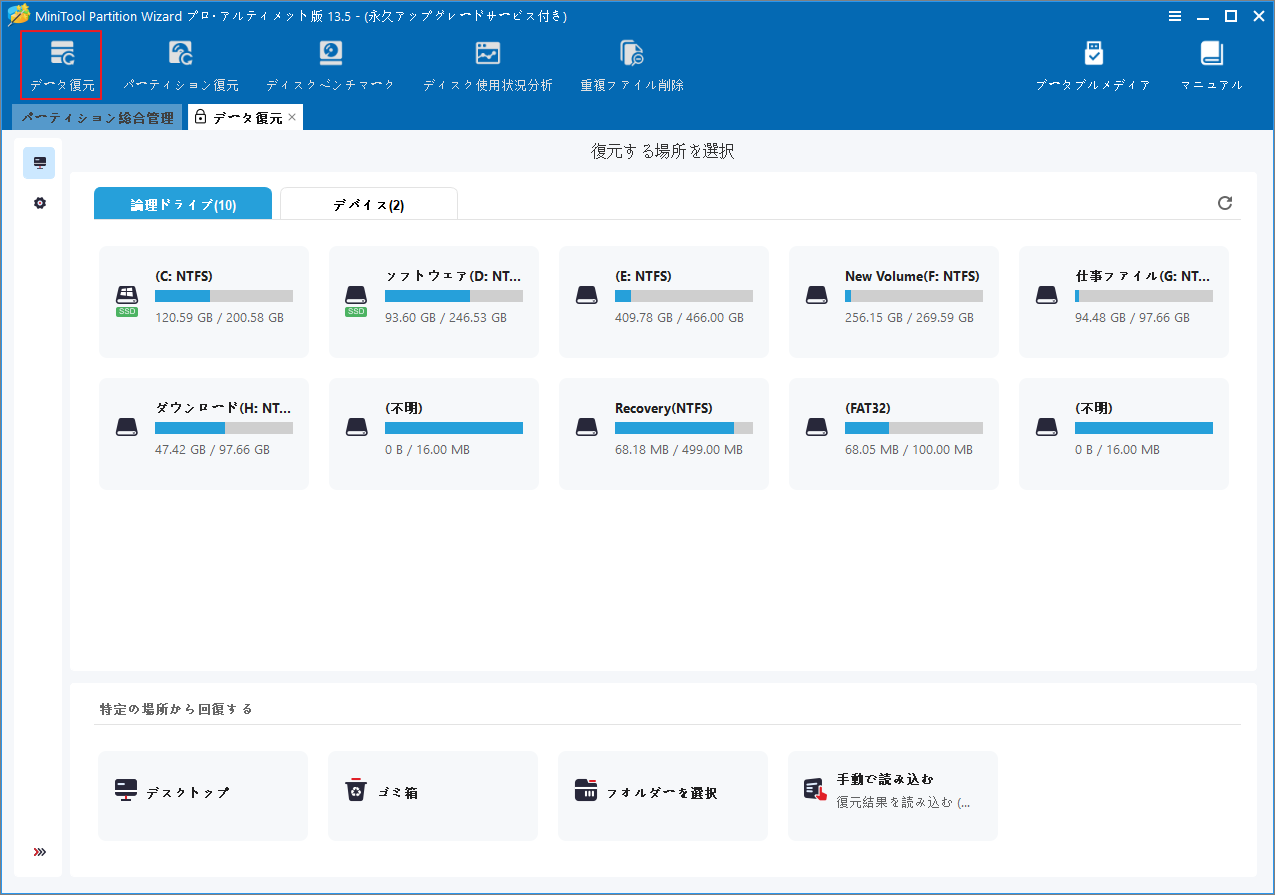Click フォルダーを選択 to choose a folder
1275x895 pixels.
663,796
